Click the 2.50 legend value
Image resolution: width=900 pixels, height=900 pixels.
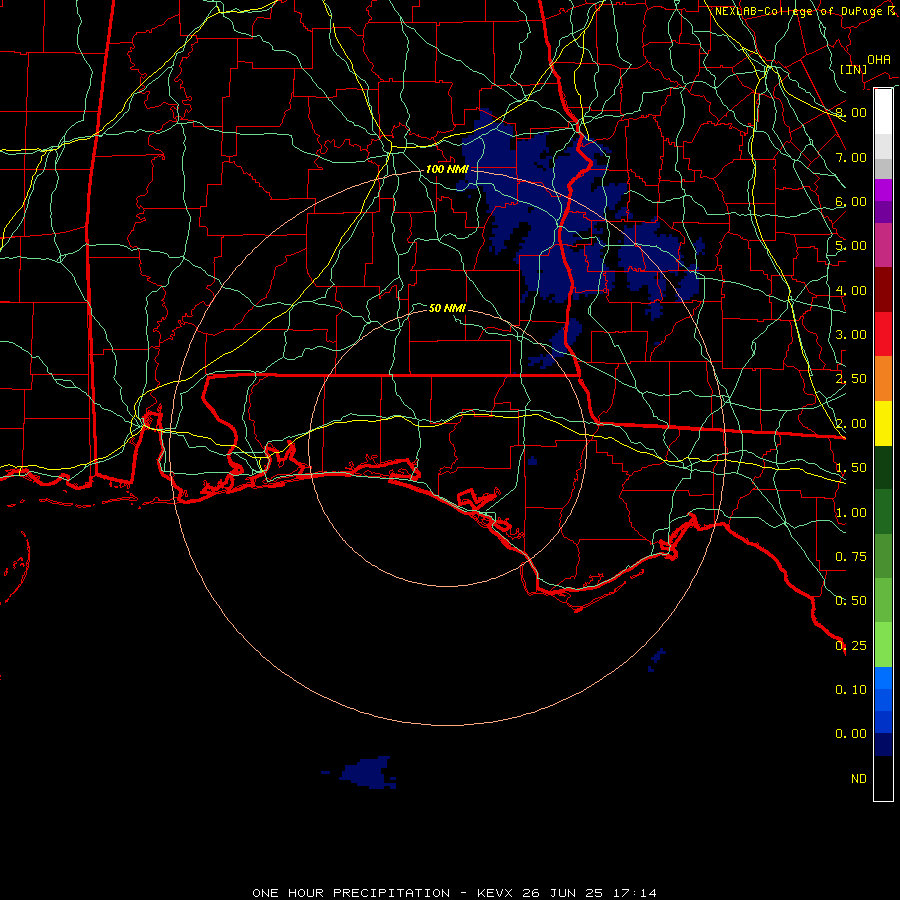[x=851, y=379]
